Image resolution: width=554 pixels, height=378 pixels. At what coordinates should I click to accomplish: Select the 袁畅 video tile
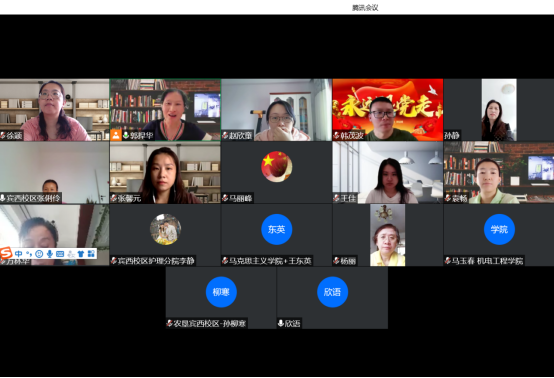[x=499, y=172]
